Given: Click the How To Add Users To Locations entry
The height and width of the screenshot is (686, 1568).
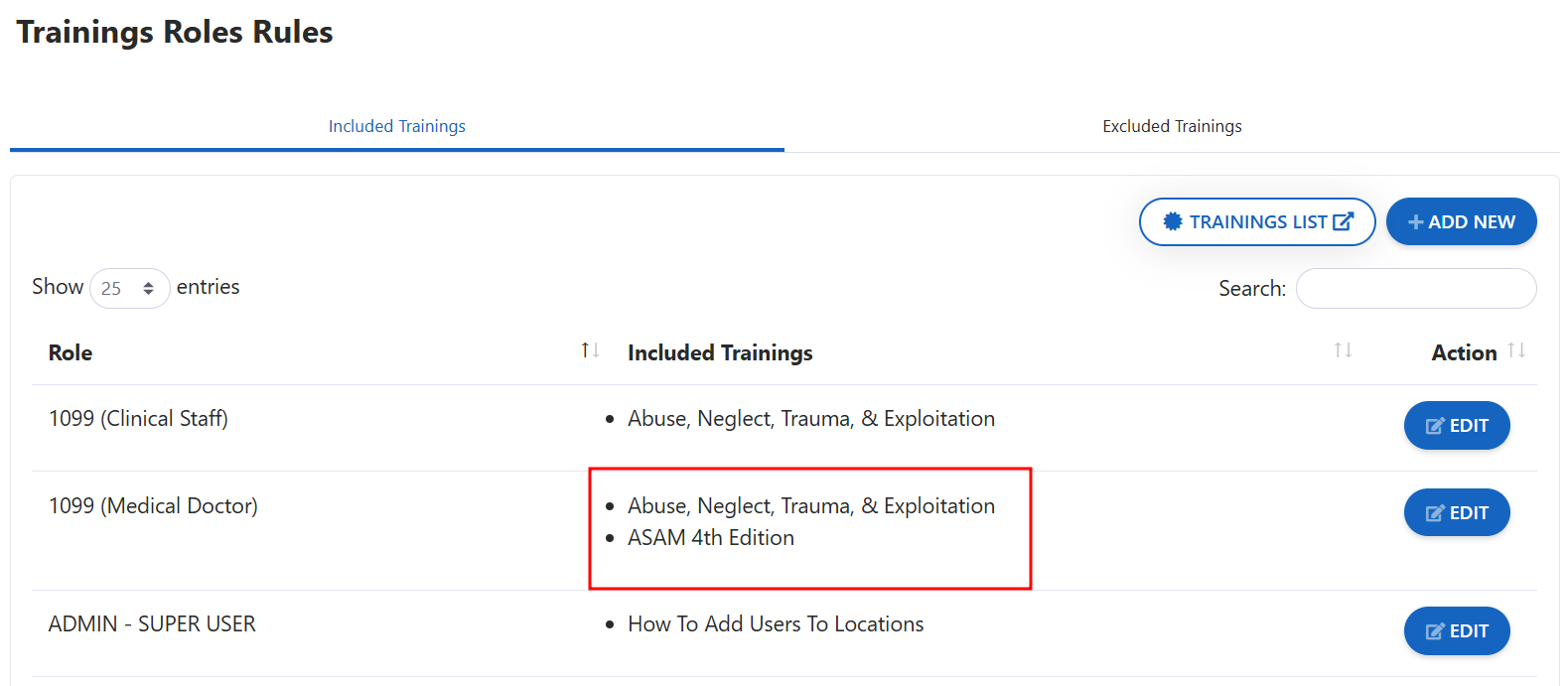Looking at the screenshot, I should tap(776, 624).
